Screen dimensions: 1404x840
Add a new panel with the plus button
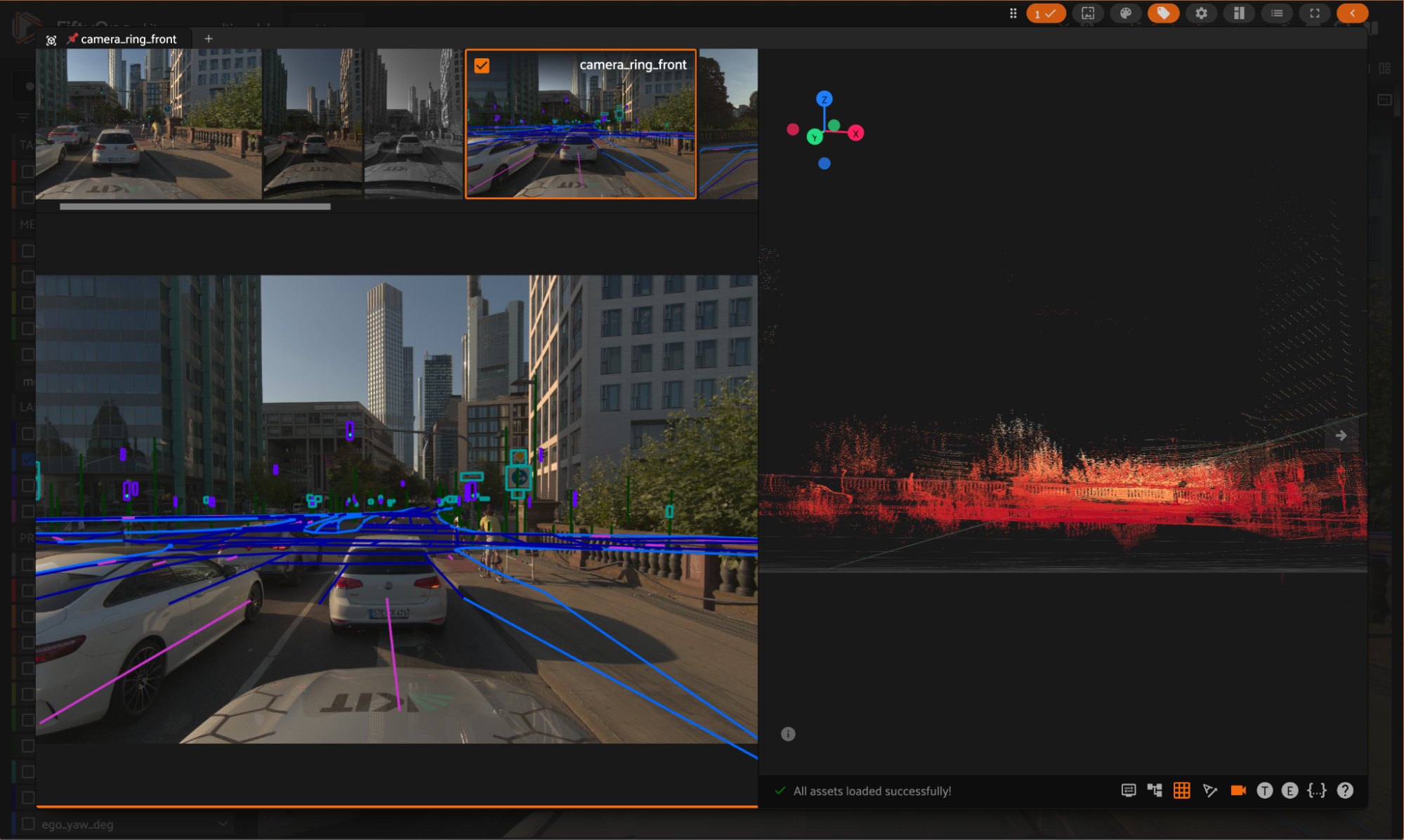[x=209, y=39]
